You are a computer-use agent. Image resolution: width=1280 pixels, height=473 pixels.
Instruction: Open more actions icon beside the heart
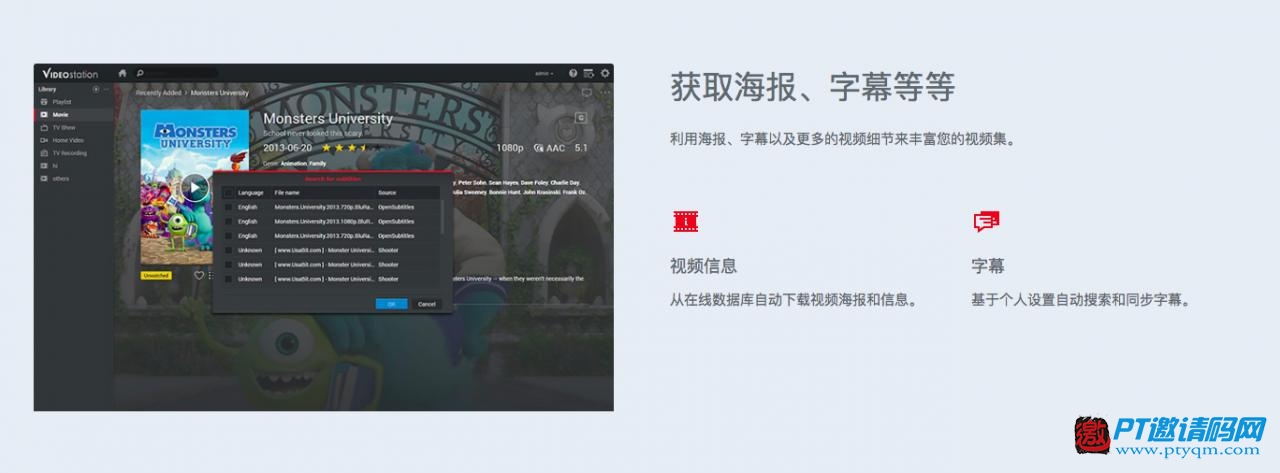point(210,275)
